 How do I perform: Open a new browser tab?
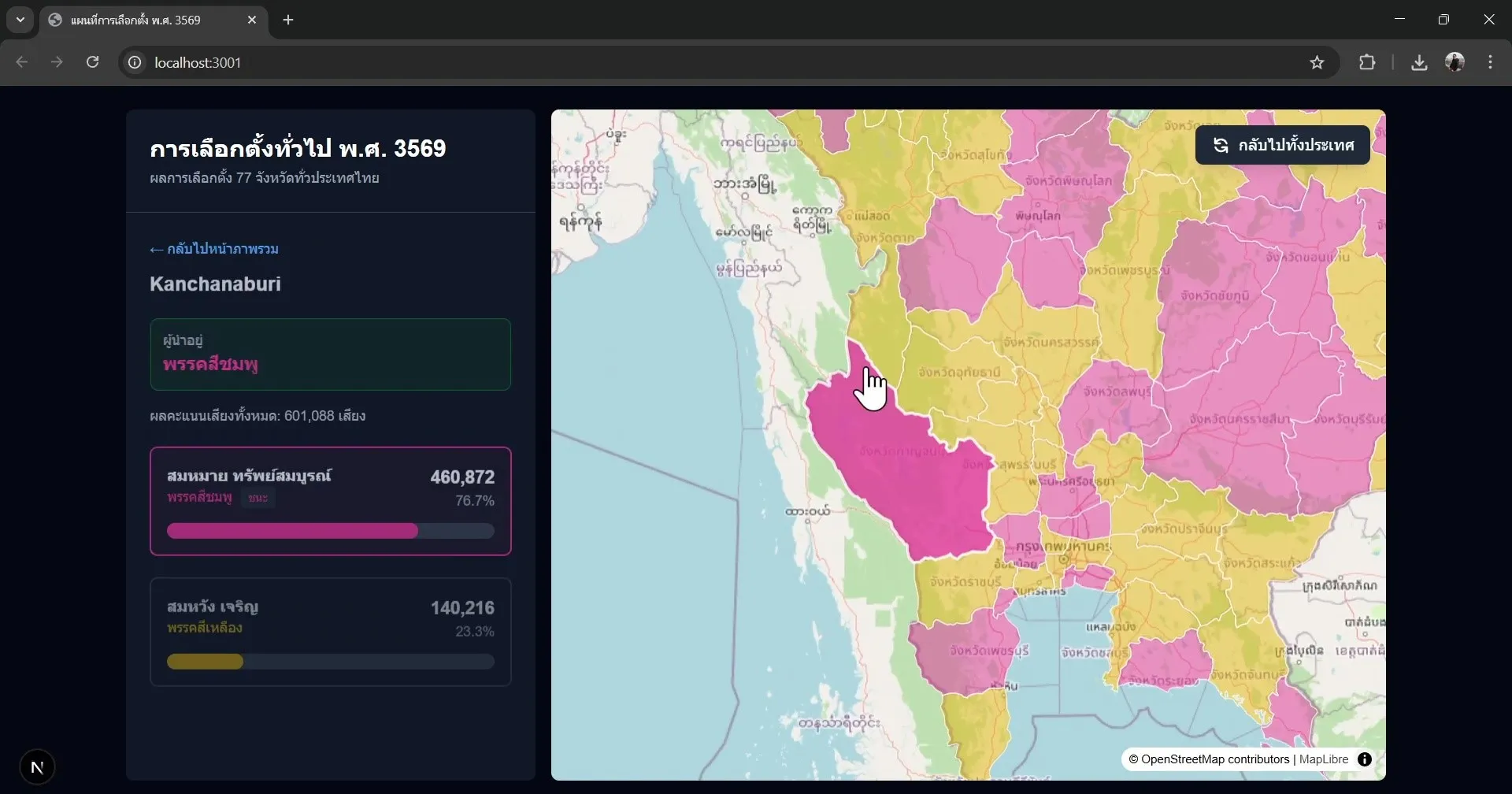(x=288, y=20)
